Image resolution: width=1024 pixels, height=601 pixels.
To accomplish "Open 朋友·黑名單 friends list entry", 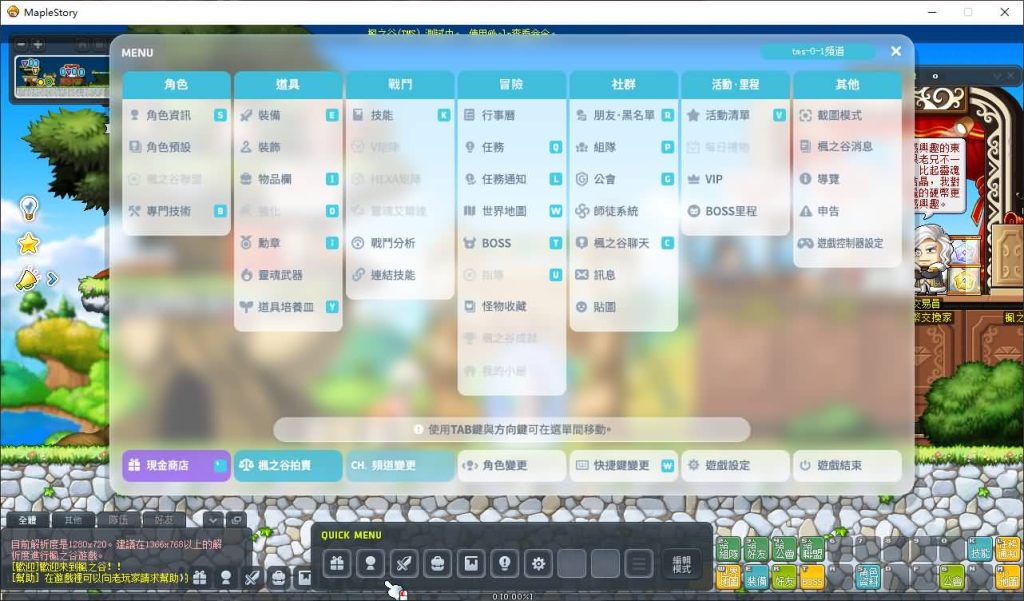I will point(624,115).
